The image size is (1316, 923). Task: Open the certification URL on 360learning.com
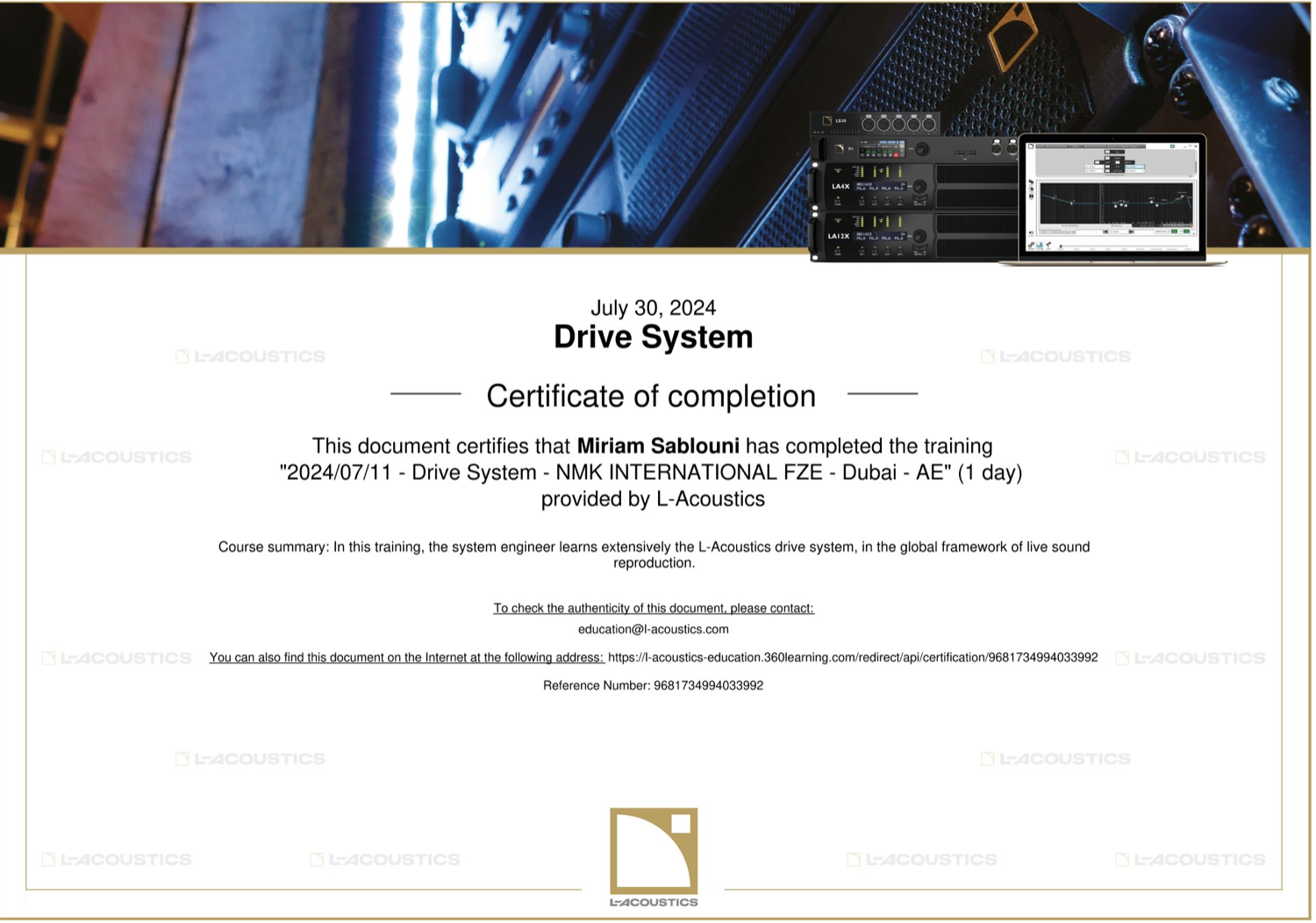[x=853, y=657]
